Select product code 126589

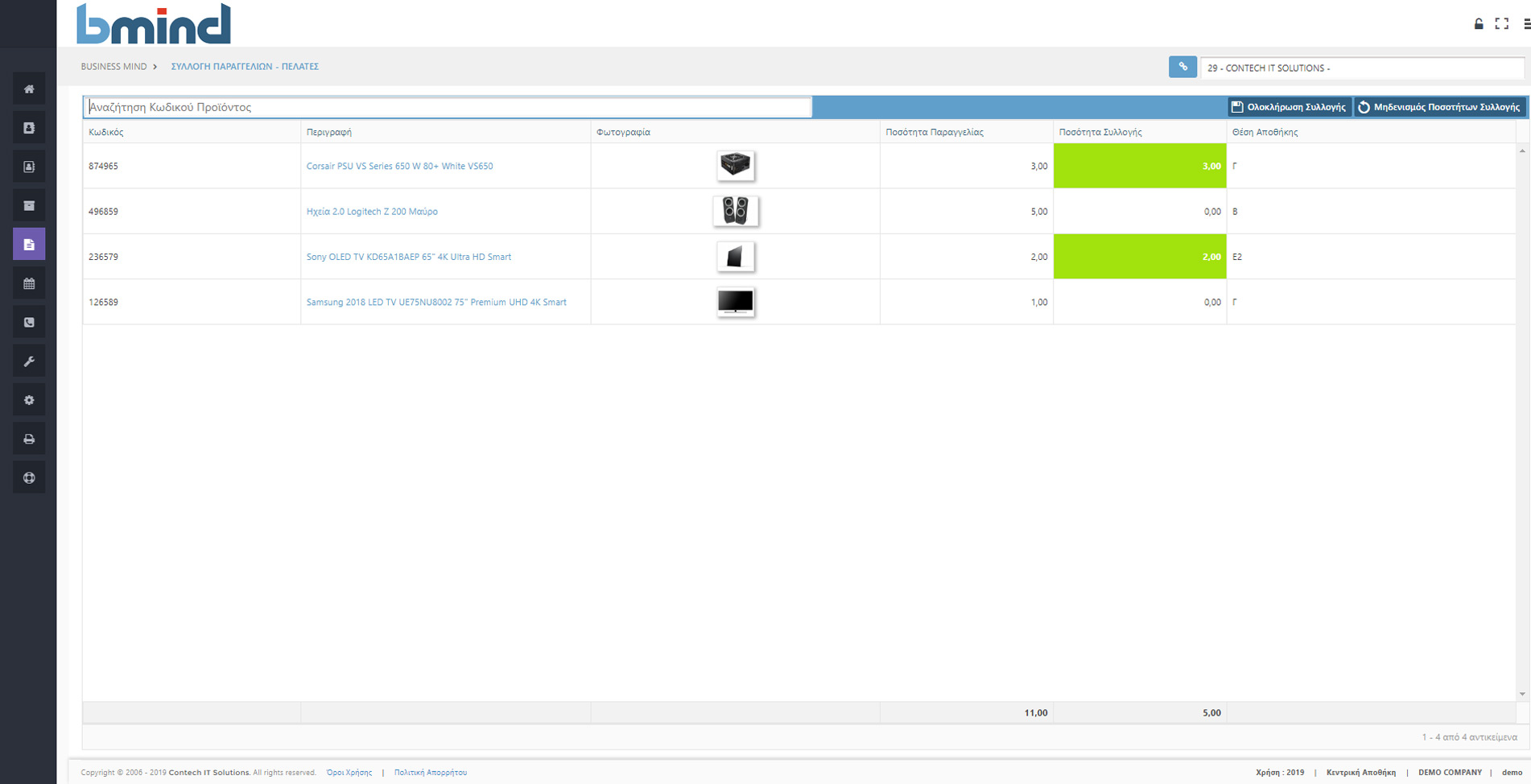[103, 303]
